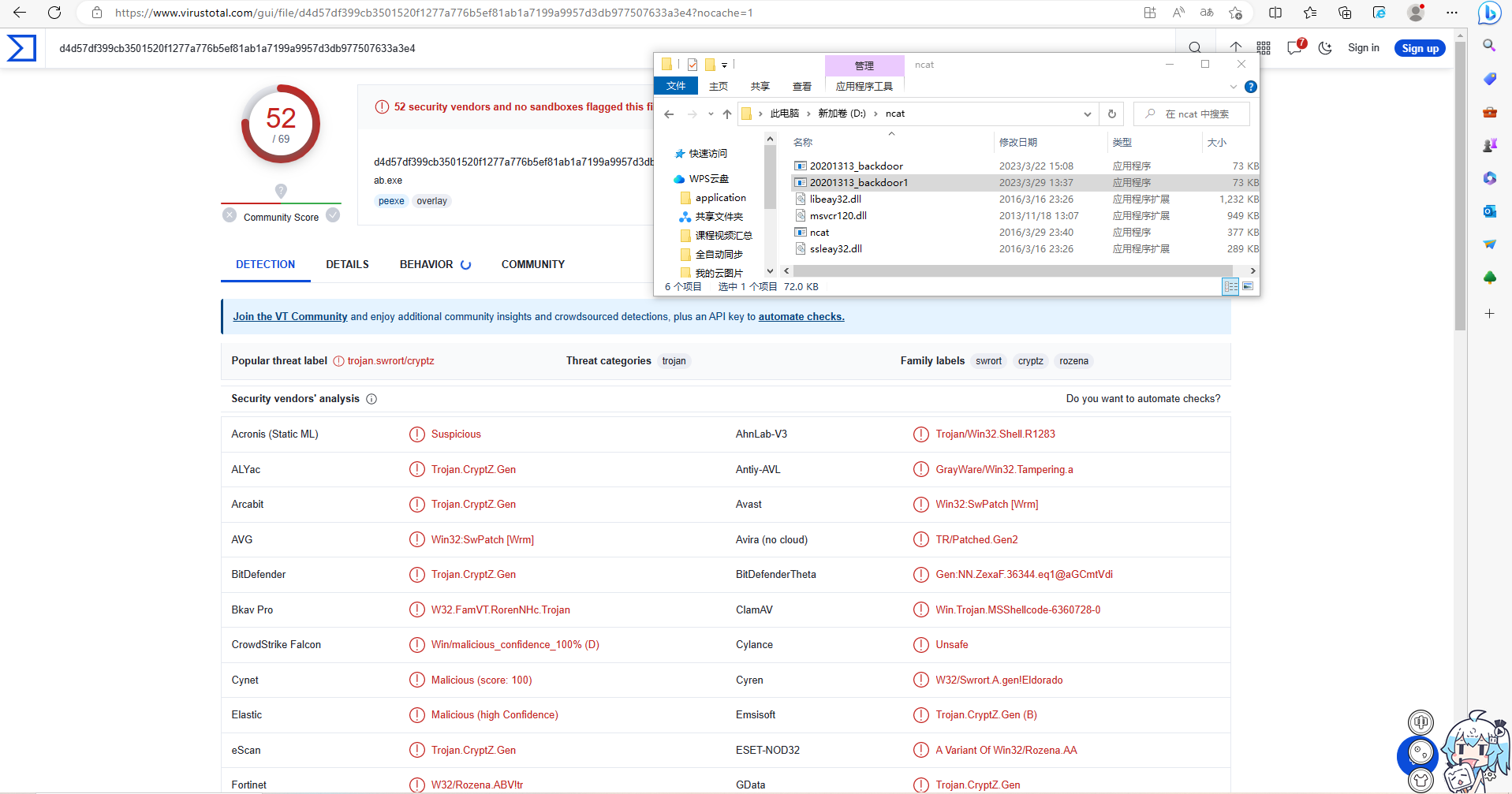This screenshot has height=794, width=1512.
Task: Click Explorer properties checkmark quick-access button
Action: (x=692, y=65)
